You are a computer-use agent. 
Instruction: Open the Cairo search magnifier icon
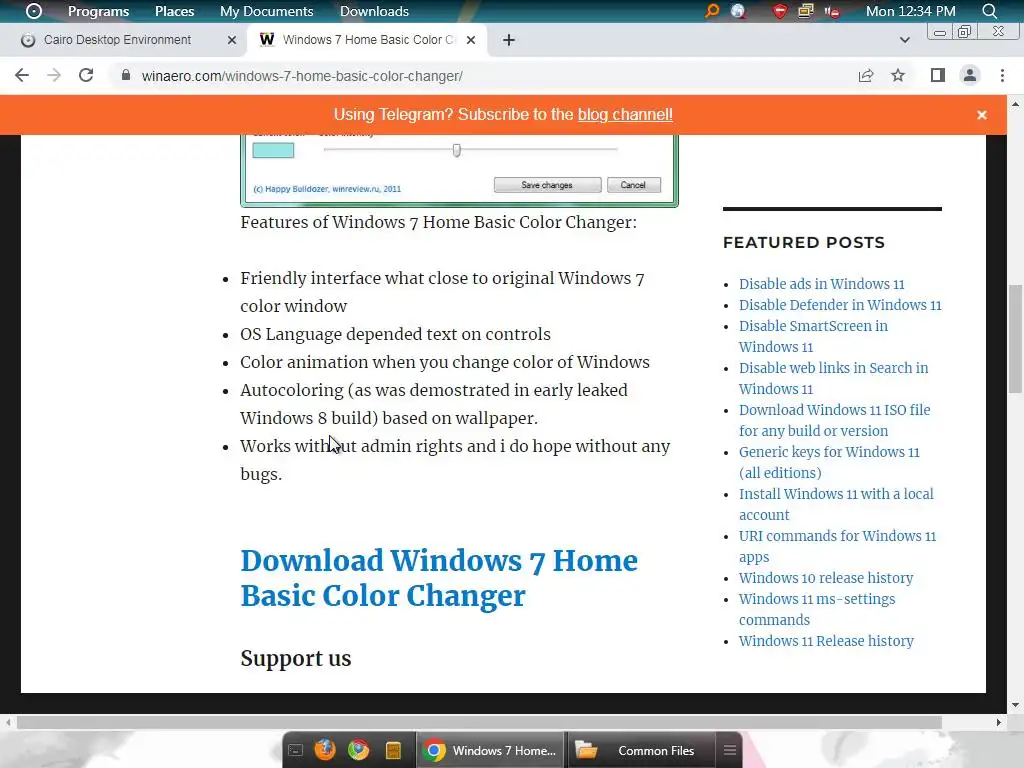click(x=989, y=11)
